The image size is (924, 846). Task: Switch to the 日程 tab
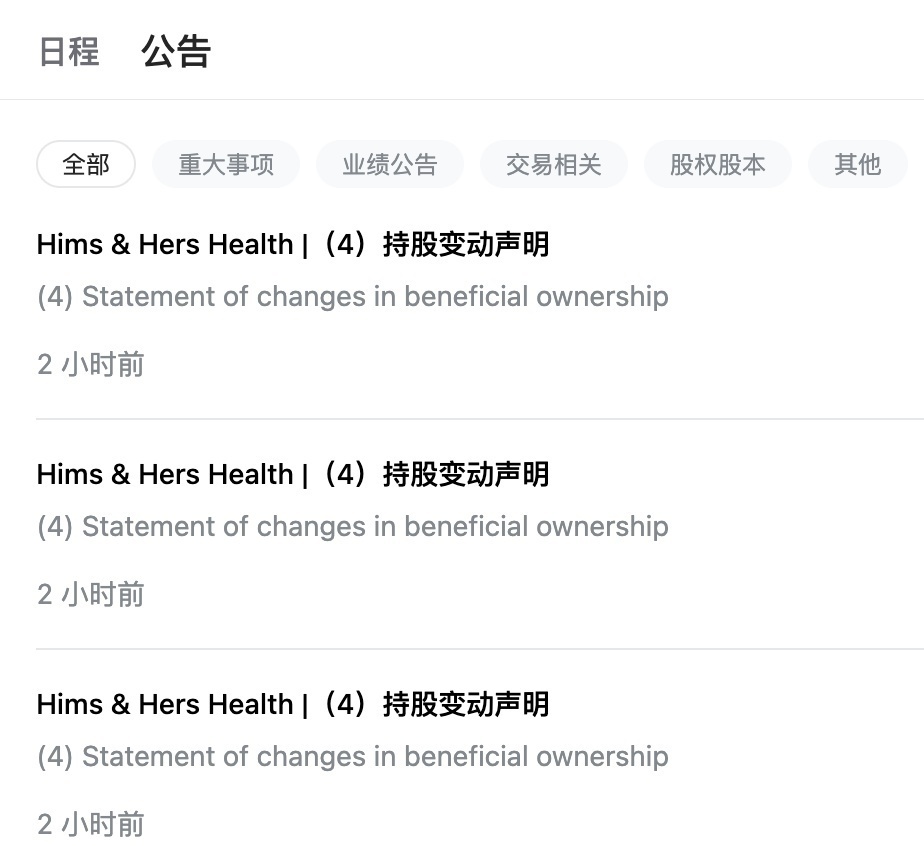[69, 51]
